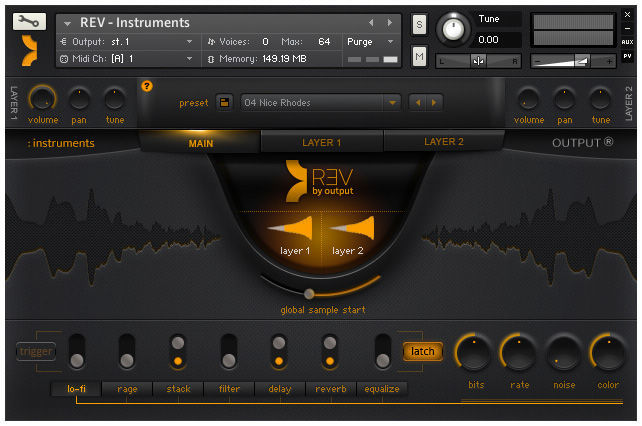
Task: Go to the next instrument arrow in the header
Action: tap(390, 23)
